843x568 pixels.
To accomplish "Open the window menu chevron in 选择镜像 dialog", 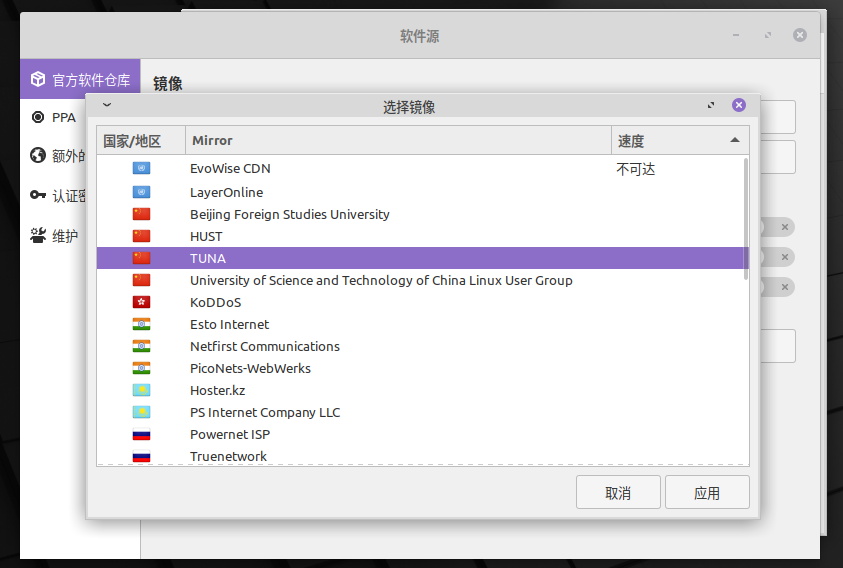I will click(x=107, y=105).
